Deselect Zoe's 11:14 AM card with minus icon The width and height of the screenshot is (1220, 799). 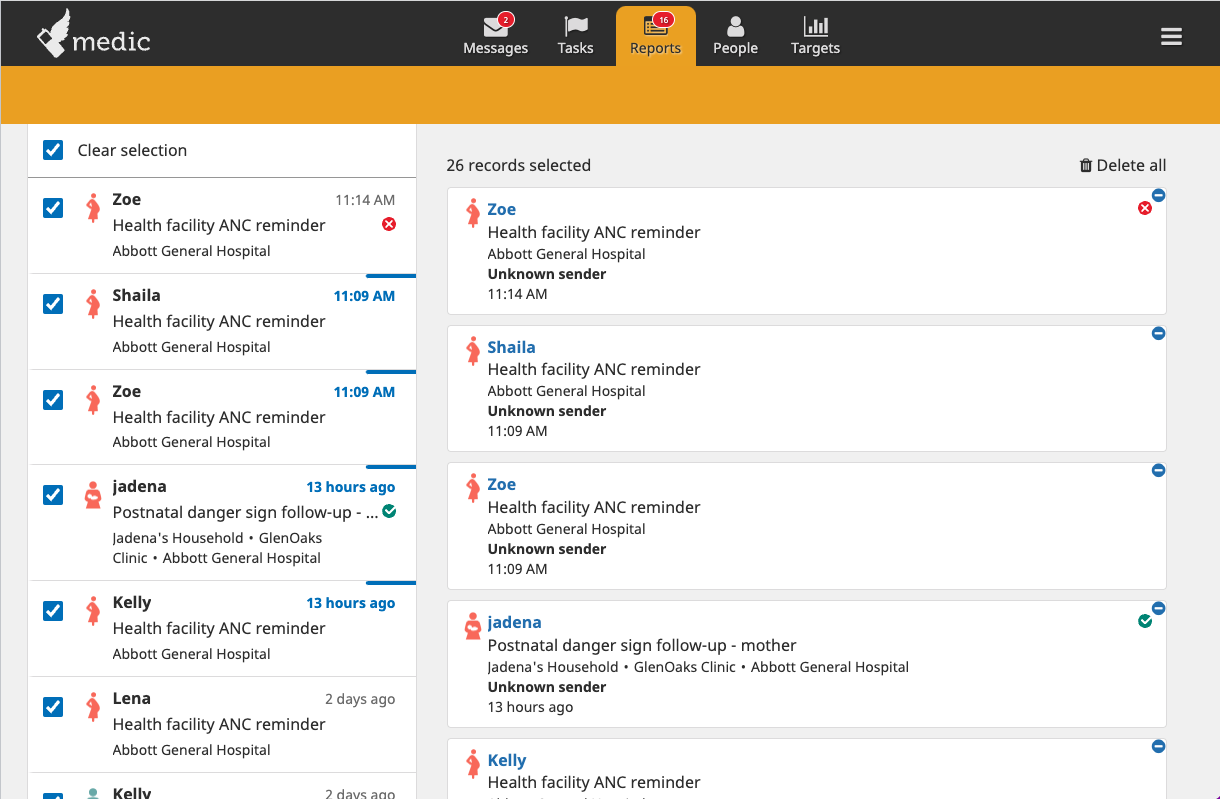click(x=1158, y=195)
